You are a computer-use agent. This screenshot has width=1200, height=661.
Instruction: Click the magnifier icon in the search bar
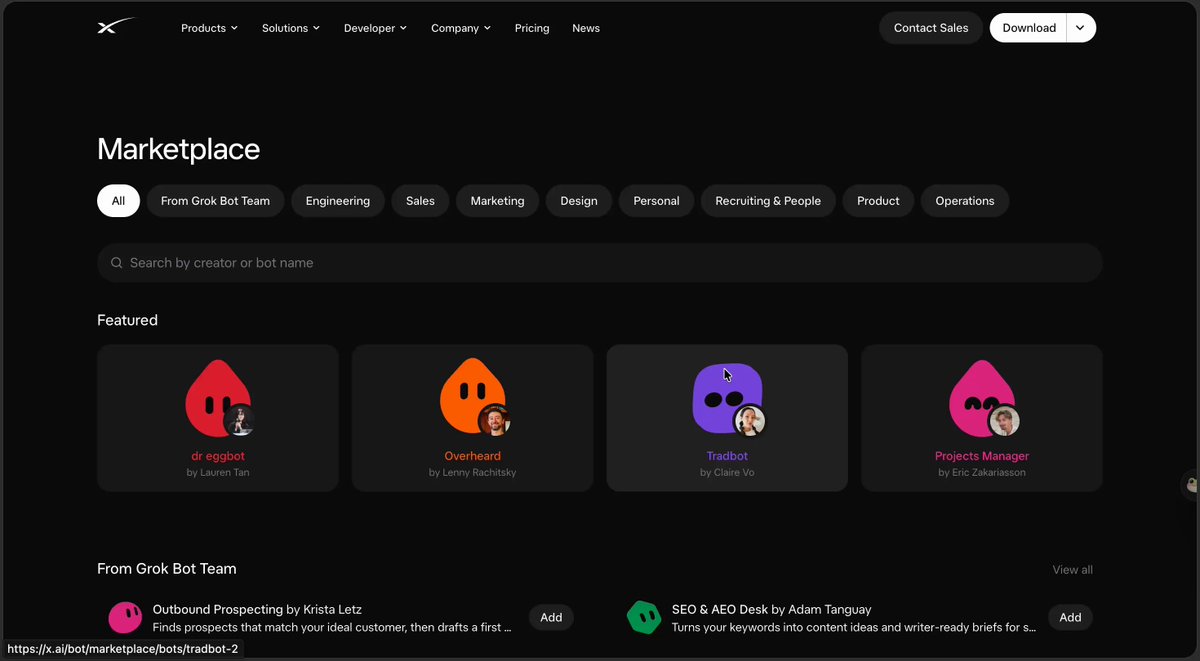(117, 263)
